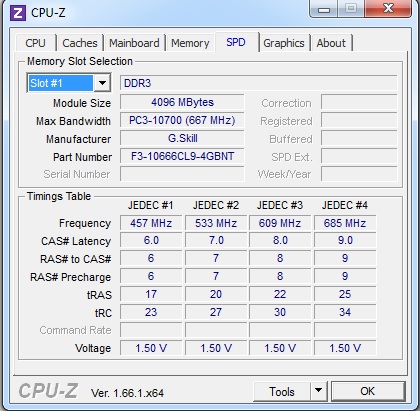Select the SPD tab

click(236, 42)
